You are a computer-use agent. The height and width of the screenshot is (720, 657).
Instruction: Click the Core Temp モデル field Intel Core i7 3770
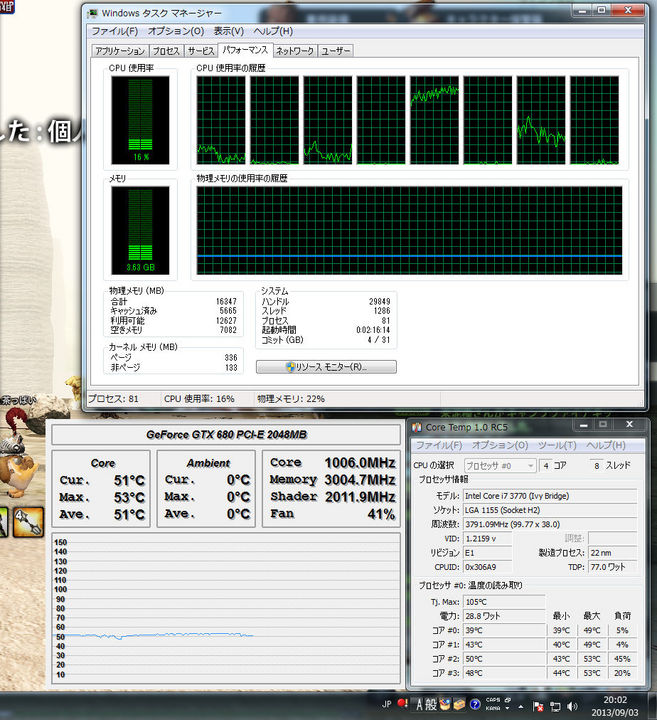coord(550,496)
